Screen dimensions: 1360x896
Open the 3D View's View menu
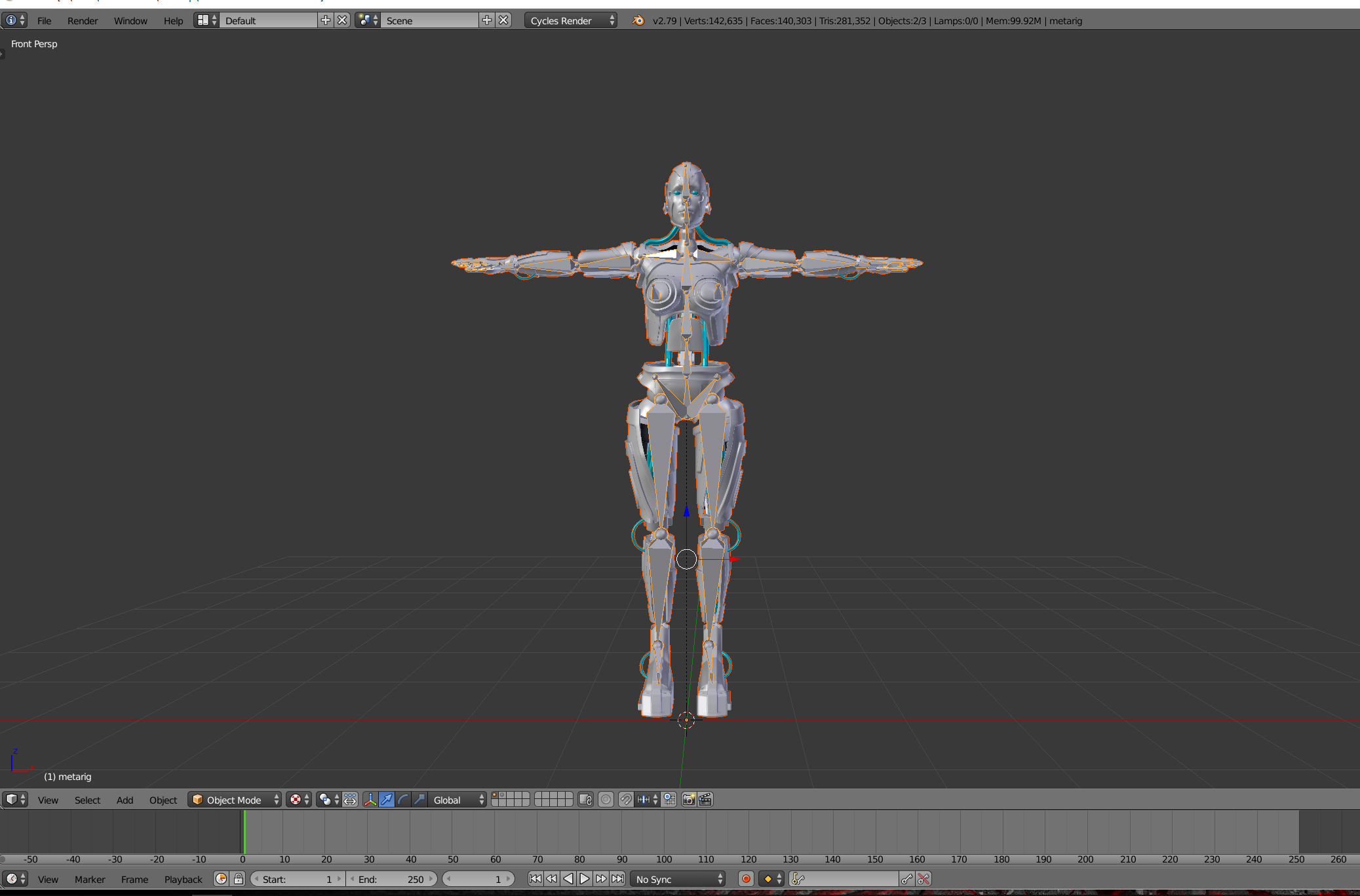[48, 800]
